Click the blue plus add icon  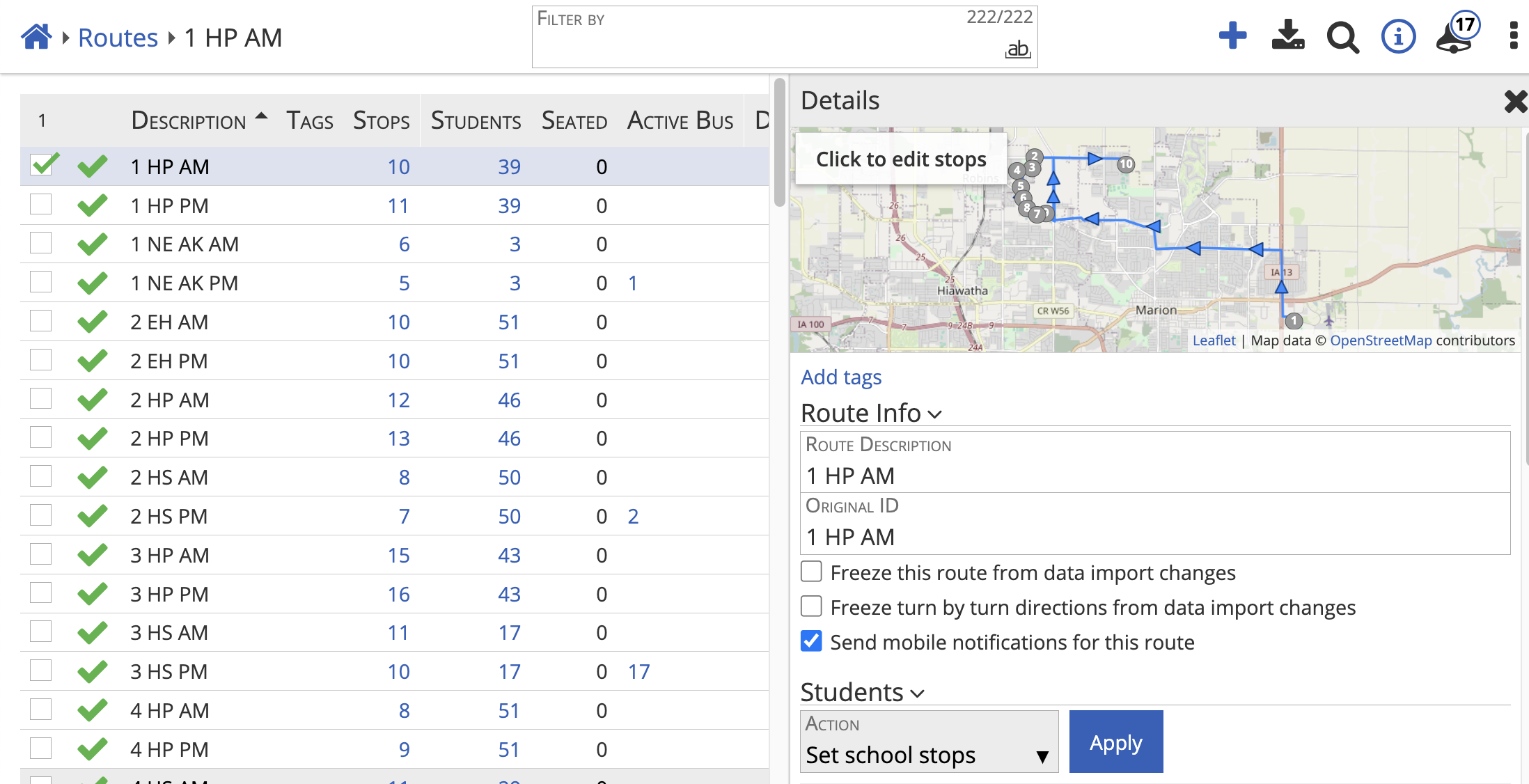[x=1232, y=36]
